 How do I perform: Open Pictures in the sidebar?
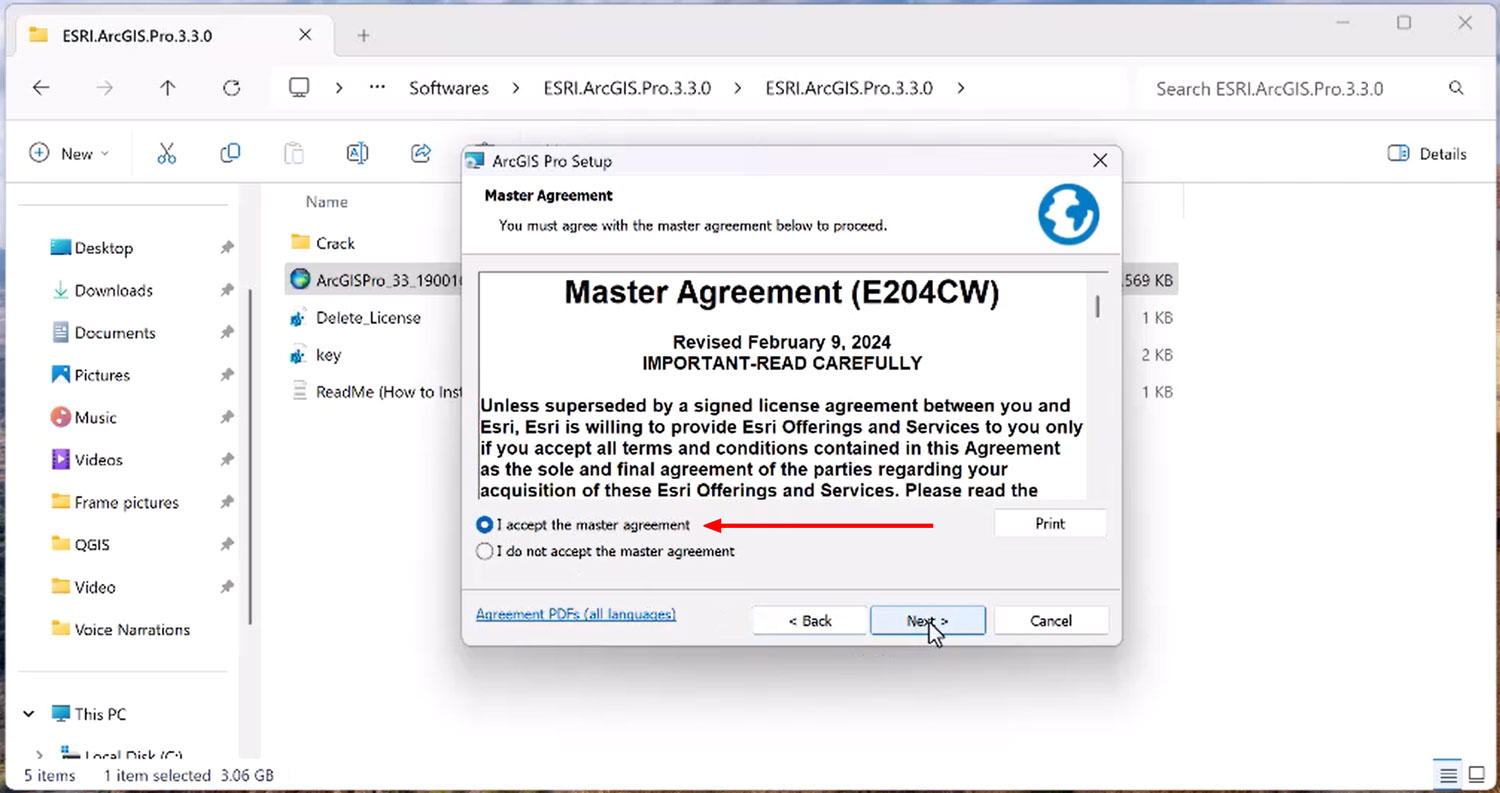102,375
